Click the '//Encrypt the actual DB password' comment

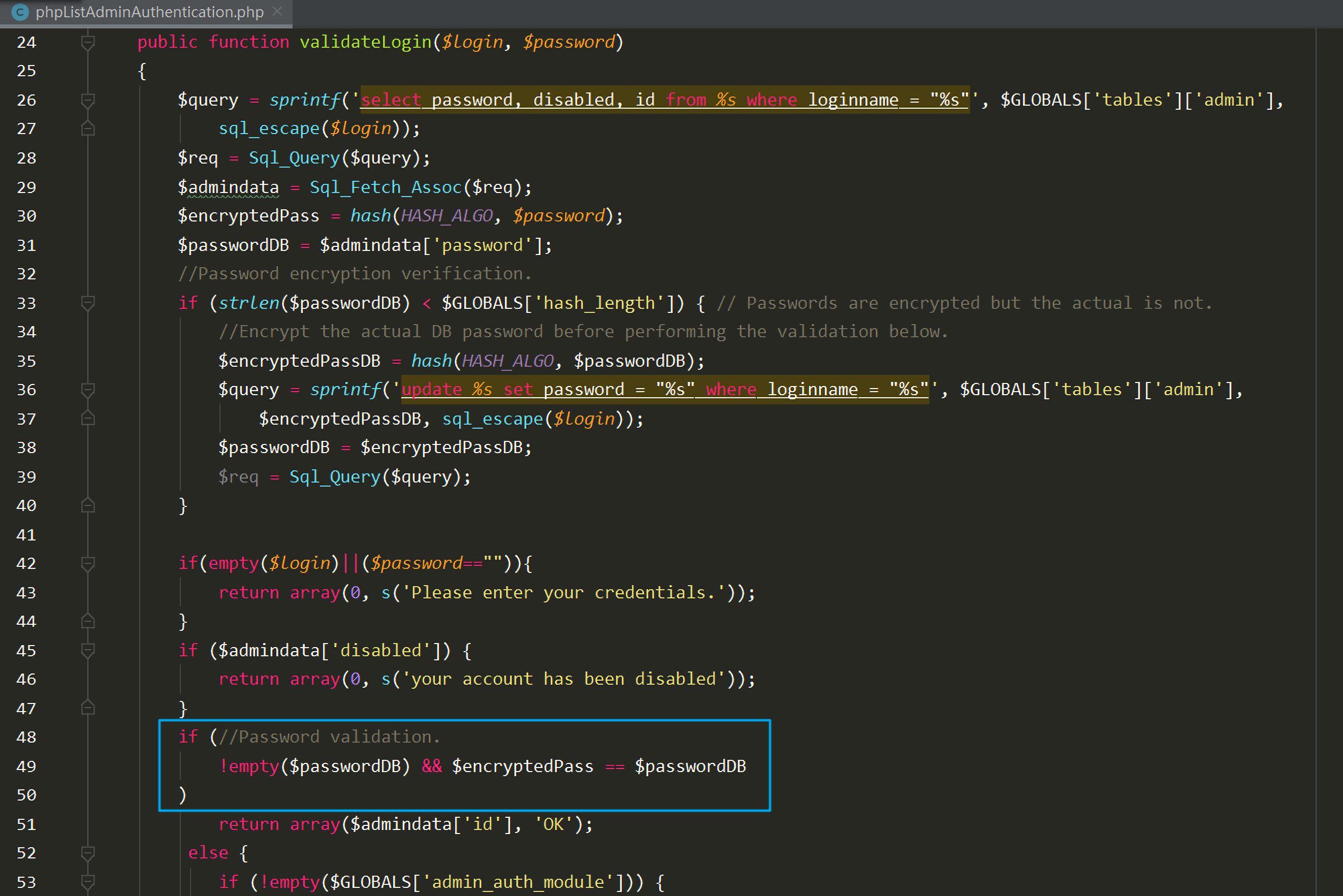584,331
